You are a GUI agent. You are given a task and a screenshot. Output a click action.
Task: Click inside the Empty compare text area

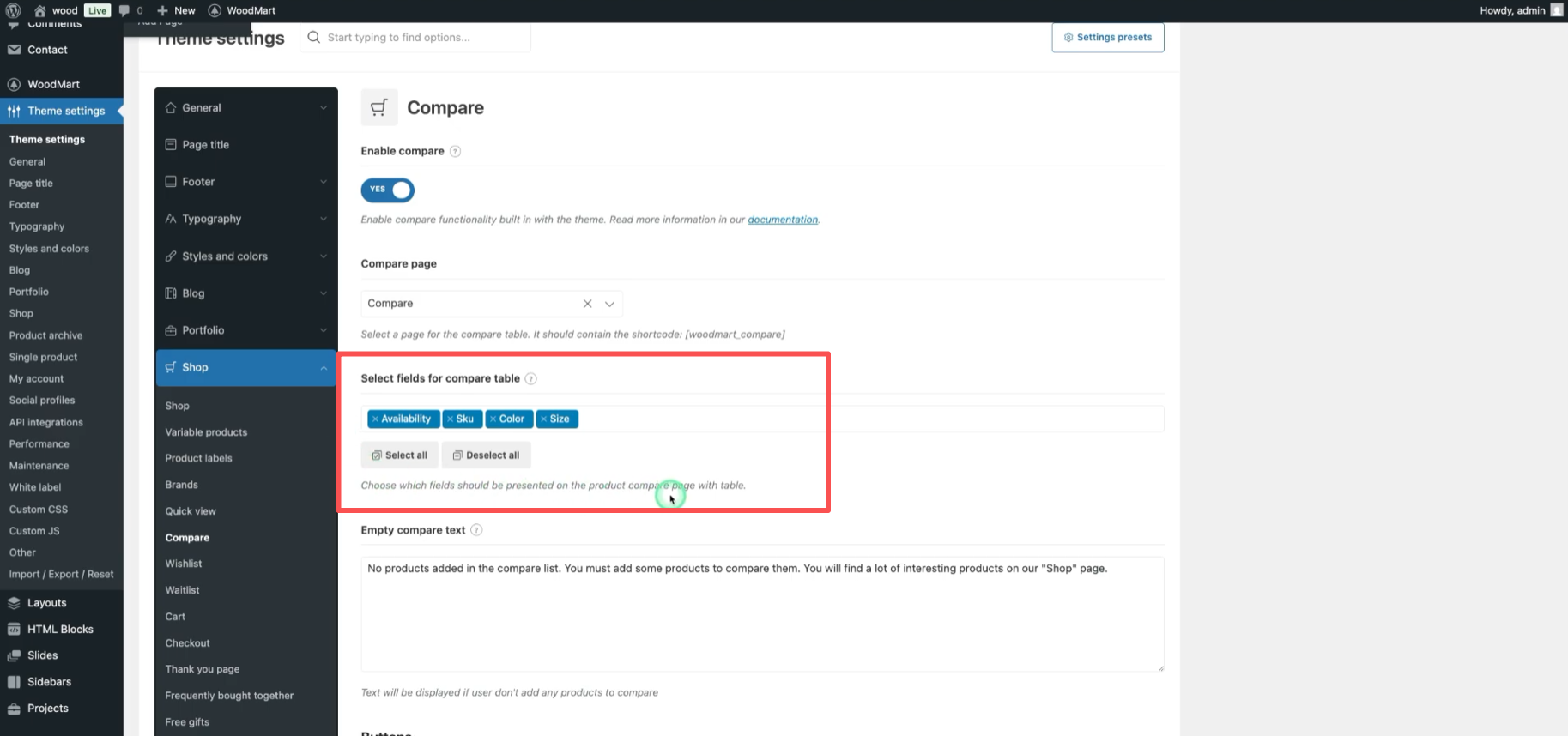click(762, 614)
